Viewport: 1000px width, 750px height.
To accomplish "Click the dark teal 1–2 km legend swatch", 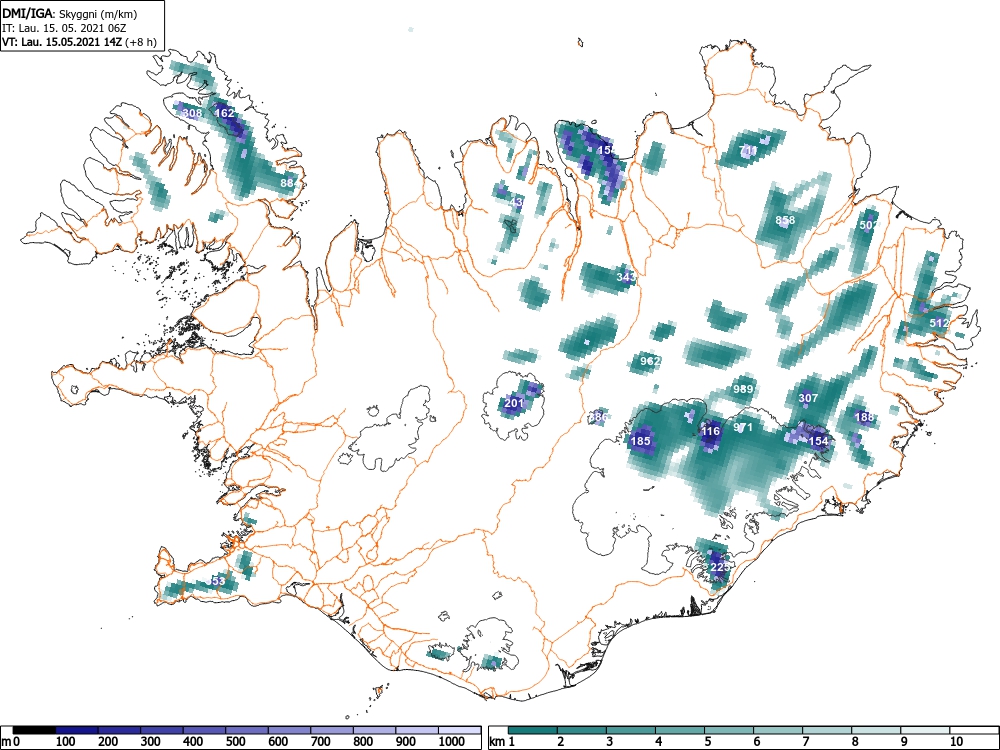I will pos(533,730).
